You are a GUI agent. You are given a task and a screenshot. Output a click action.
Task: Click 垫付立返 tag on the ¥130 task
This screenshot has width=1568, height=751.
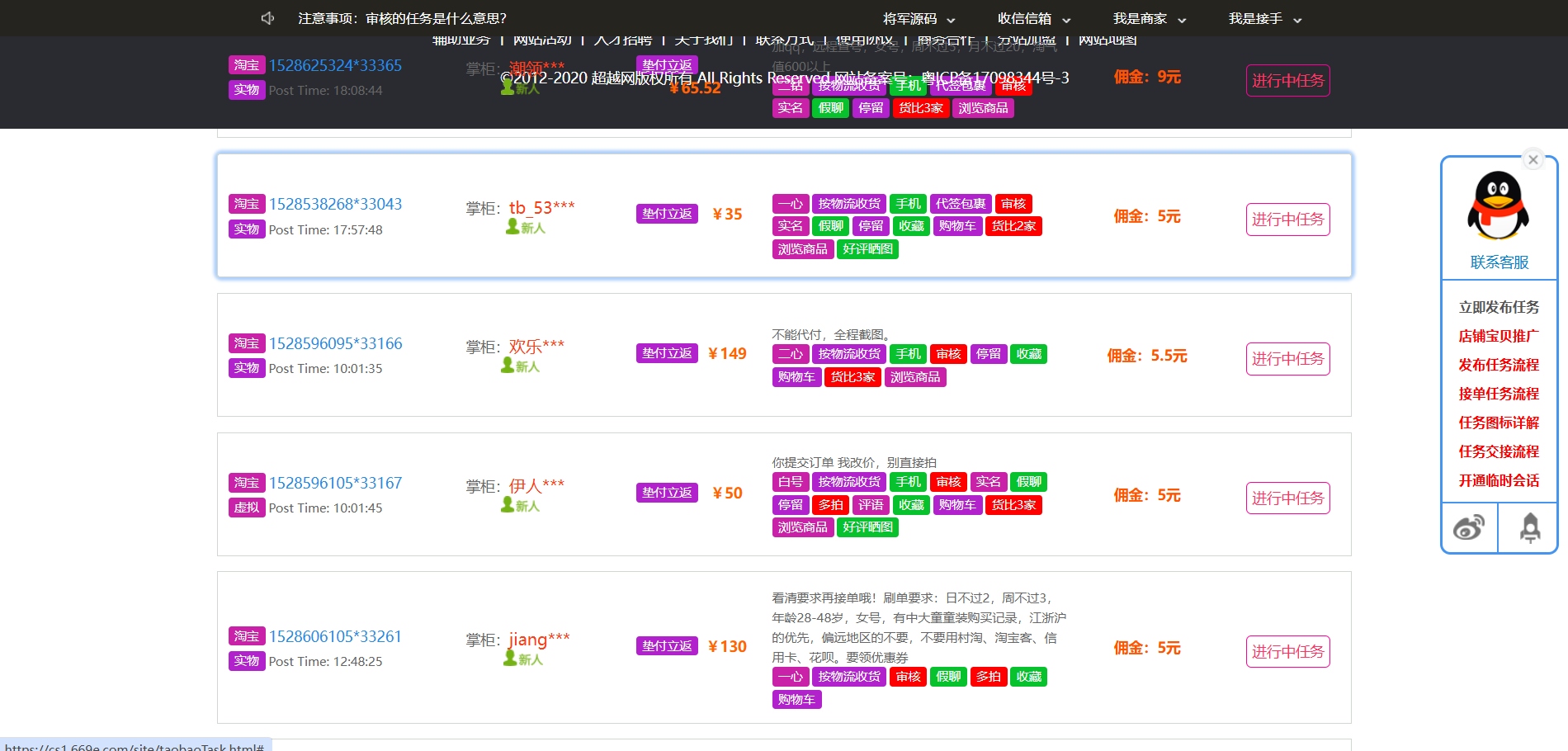[667, 646]
